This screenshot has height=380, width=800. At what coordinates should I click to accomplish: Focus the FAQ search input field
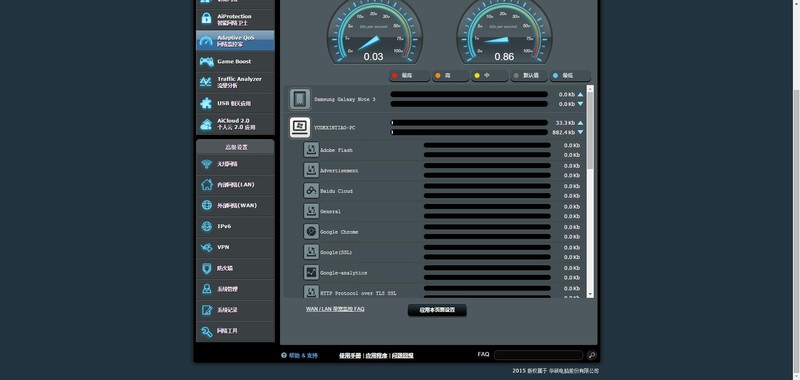coord(538,355)
